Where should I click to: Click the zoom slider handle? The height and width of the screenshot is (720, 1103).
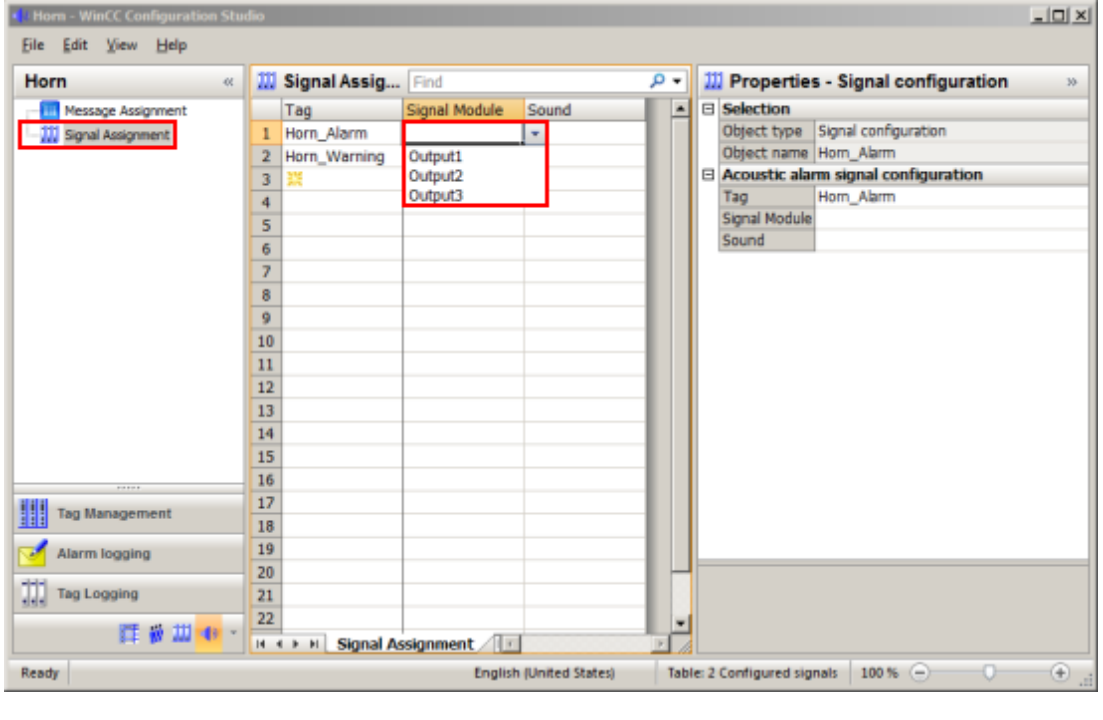989,673
